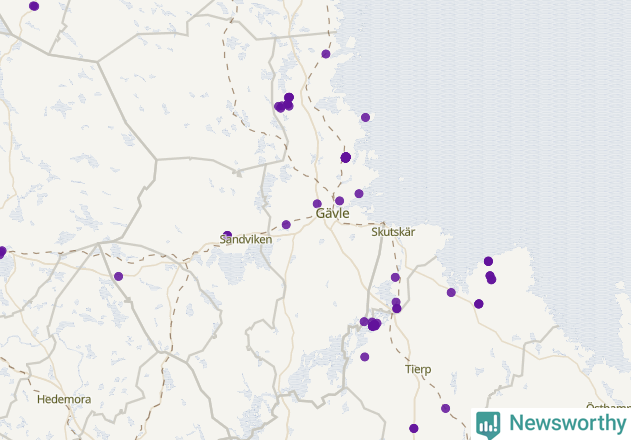Select the isolated marker just west of Tierp label
Screen dimensions: 631x440
(x=365, y=357)
